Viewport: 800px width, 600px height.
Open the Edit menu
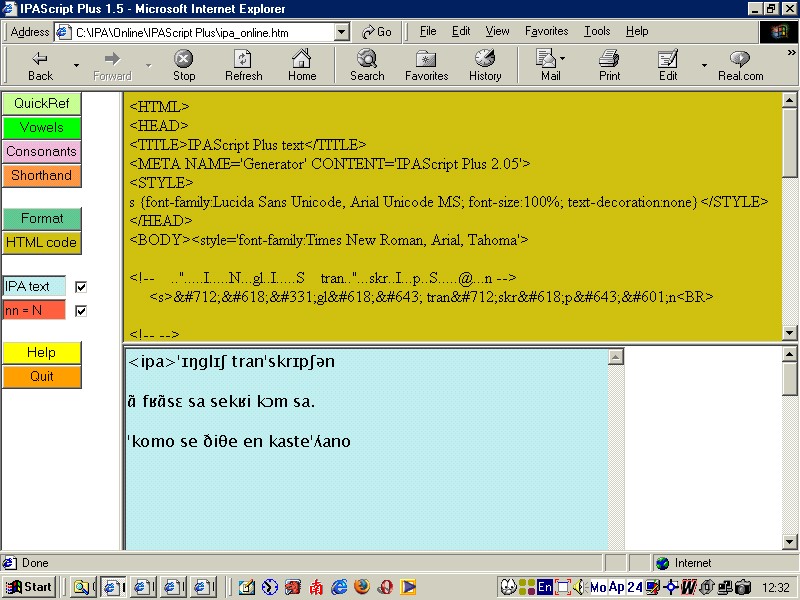click(x=461, y=32)
